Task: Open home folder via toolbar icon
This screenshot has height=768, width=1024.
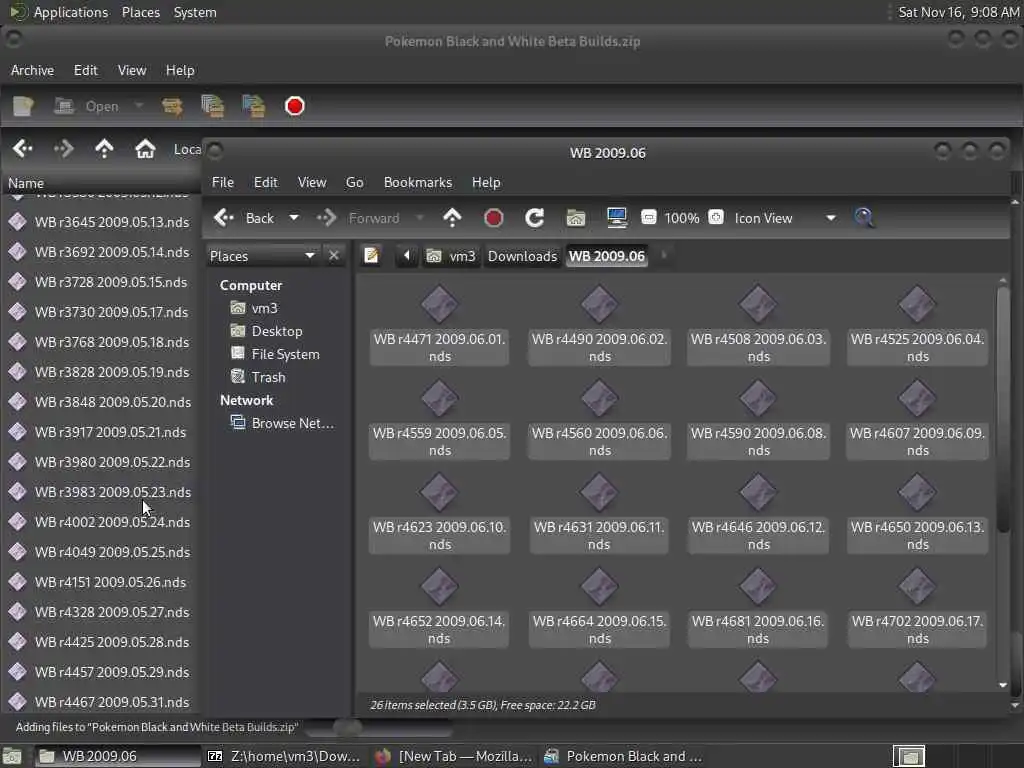Action: point(575,218)
